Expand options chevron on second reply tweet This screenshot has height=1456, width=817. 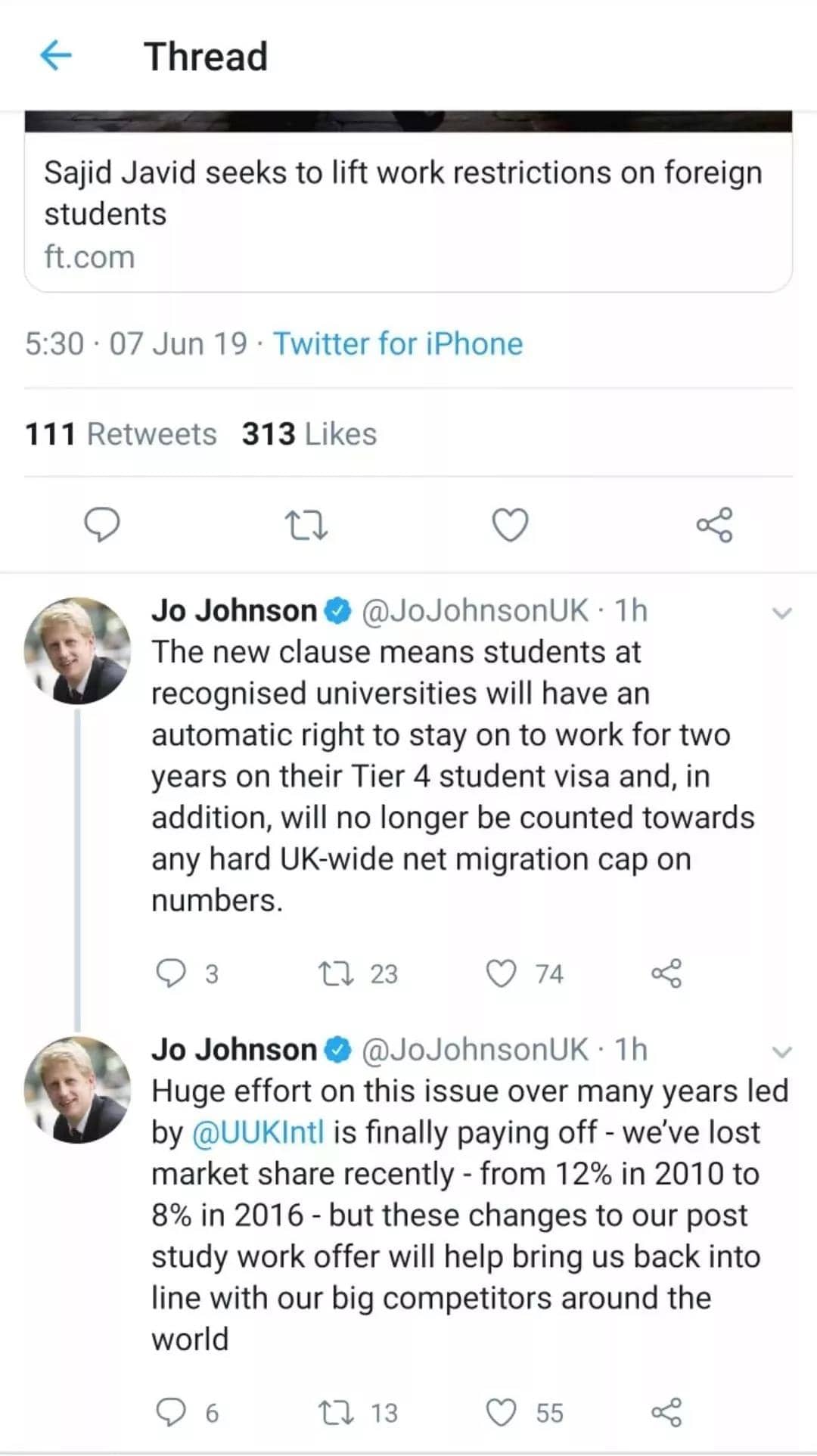(x=782, y=1051)
